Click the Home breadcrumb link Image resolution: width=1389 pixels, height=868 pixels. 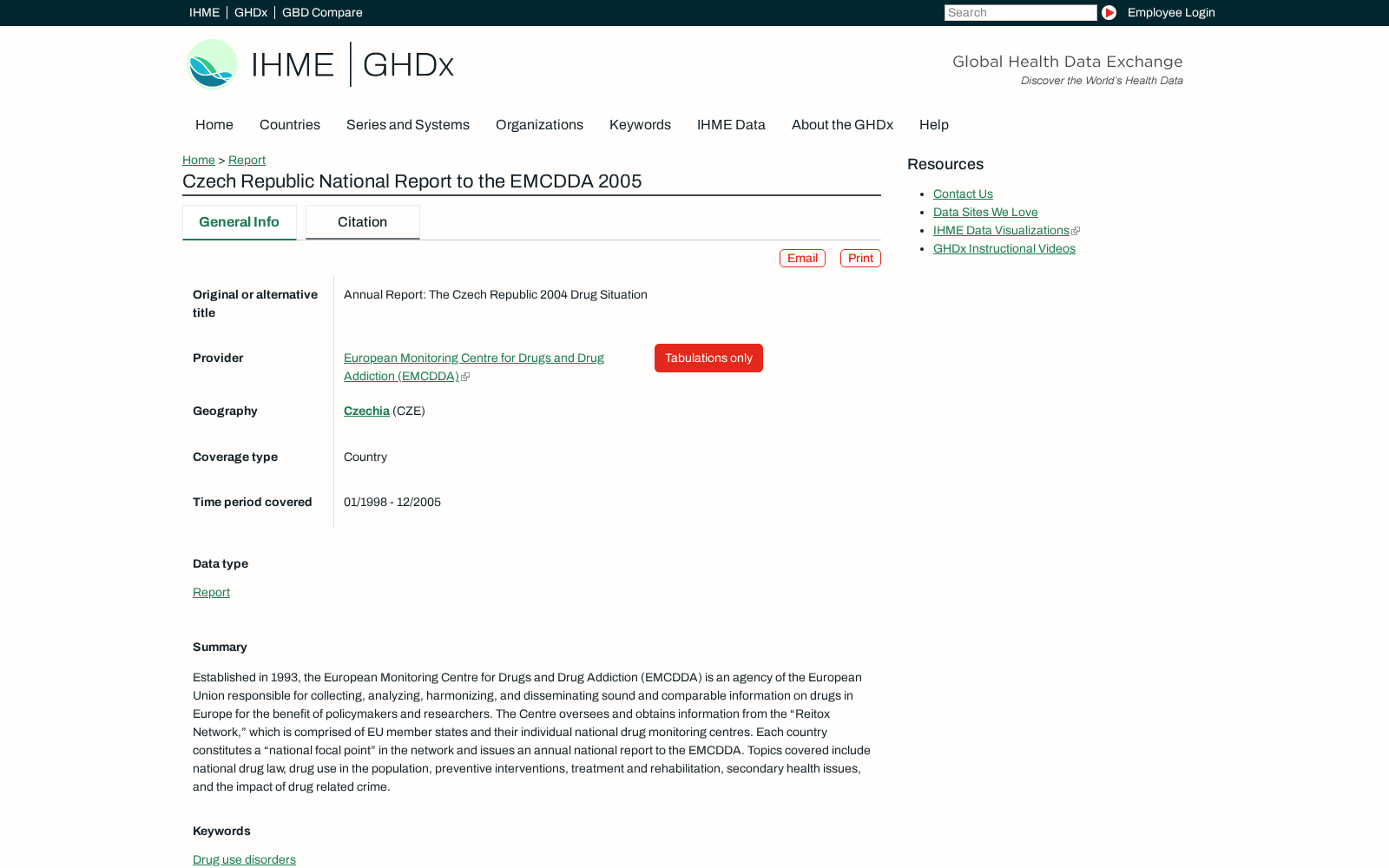coord(199,160)
